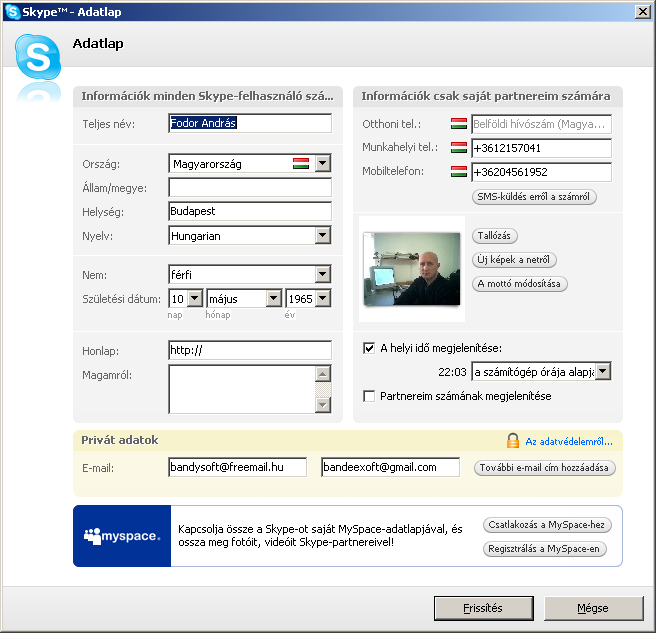The height and width of the screenshot is (633, 656).
Task: Click the flag icon beside Mobiltelefon
Action: 459,172
